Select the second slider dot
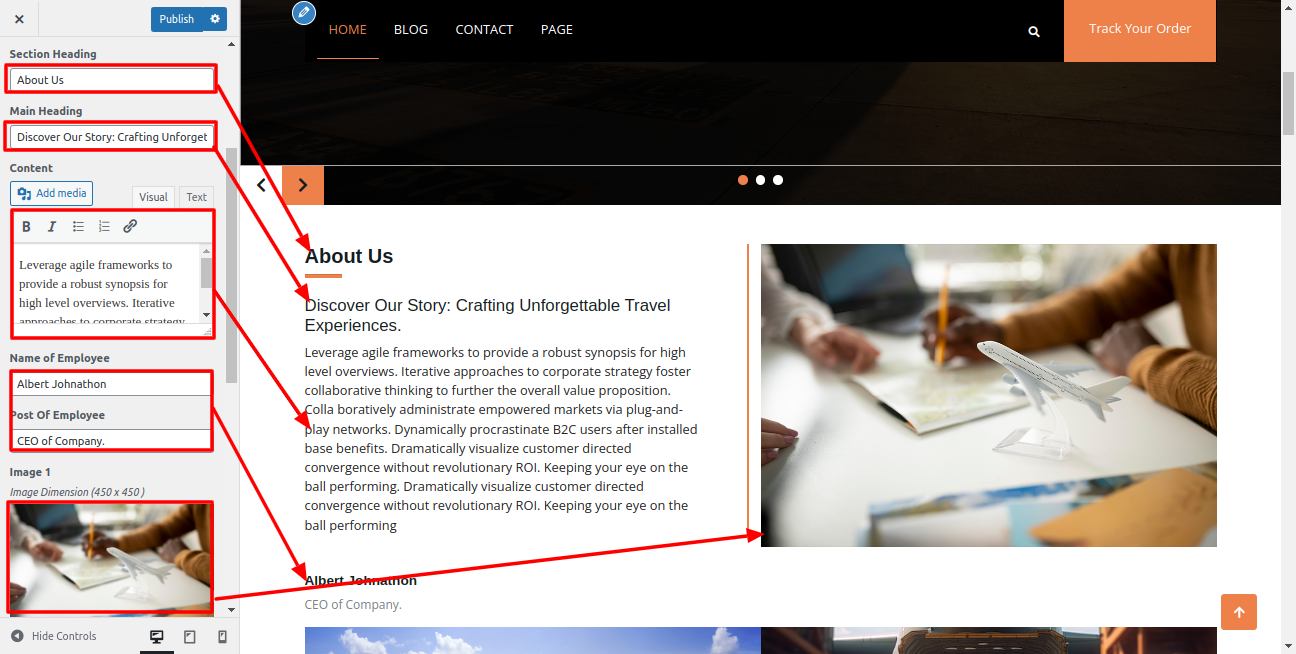The height and width of the screenshot is (654, 1296). point(761,180)
